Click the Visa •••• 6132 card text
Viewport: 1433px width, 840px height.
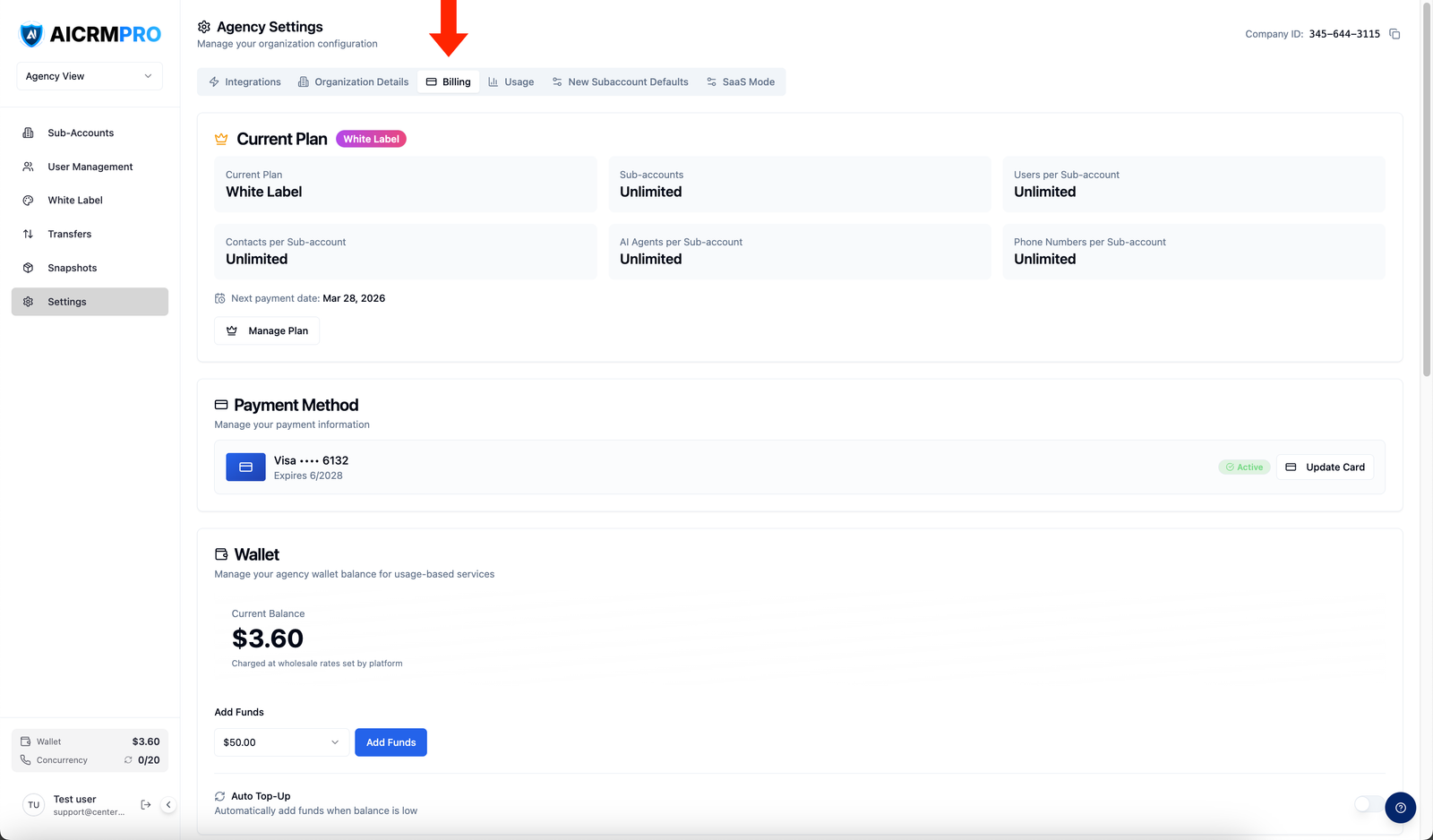pyautogui.click(x=311, y=460)
